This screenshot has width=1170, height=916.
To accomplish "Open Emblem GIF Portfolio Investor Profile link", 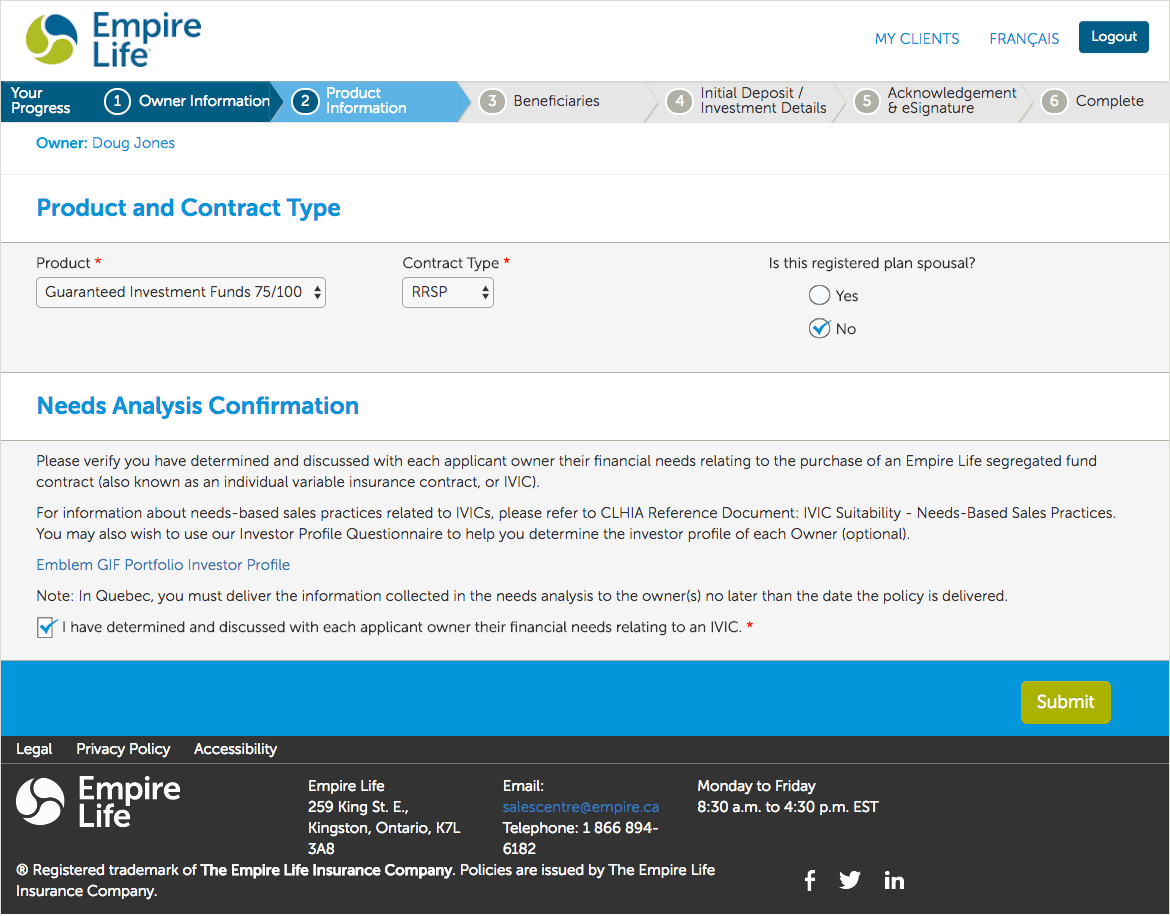I will [x=163, y=565].
